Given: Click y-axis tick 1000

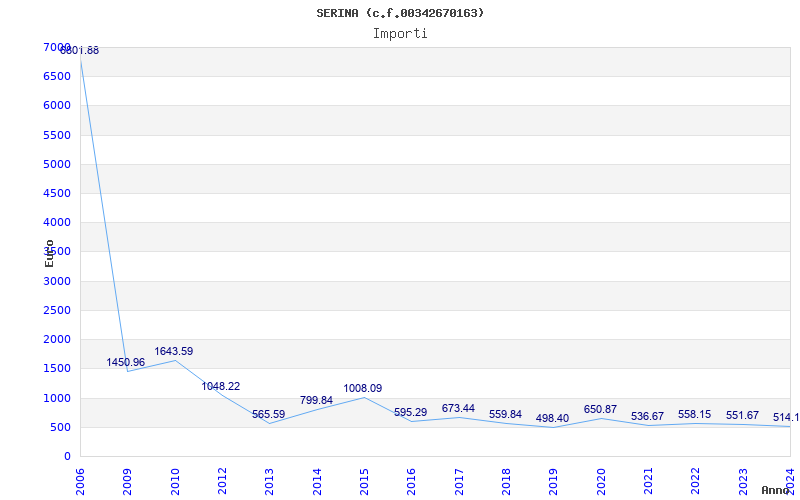Looking at the screenshot, I should pos(57,398).
